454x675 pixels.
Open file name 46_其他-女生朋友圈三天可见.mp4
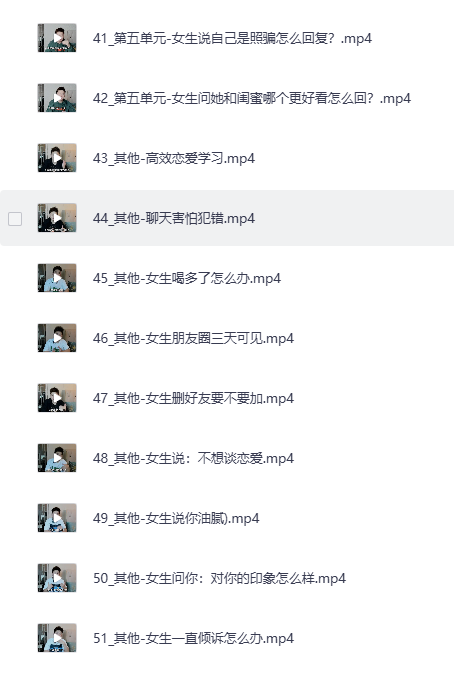[x=193, y=338]
